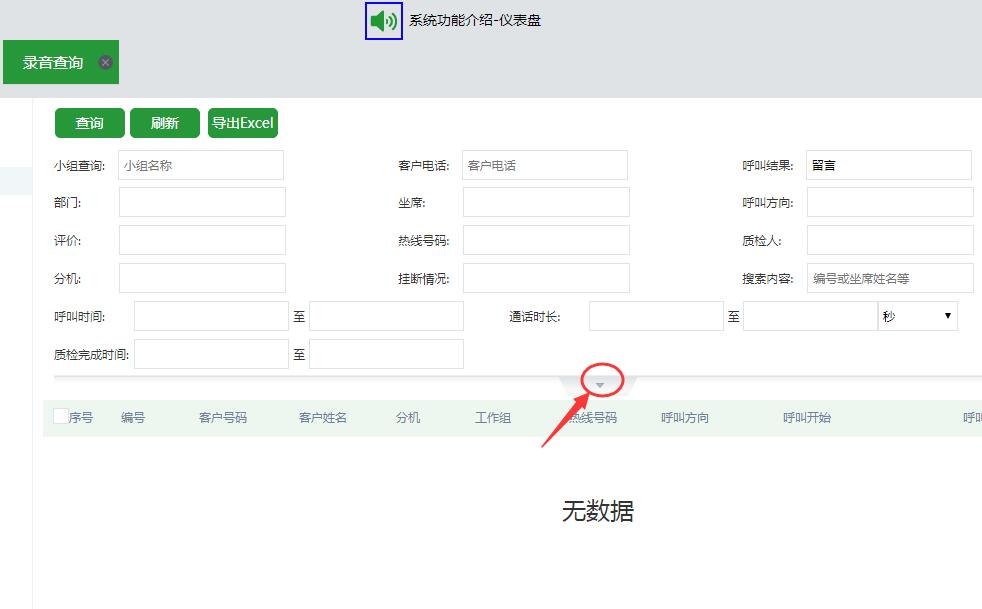Open the 秒 time unit dropdown
This screenshot has width=982, height=609.
pyautogui.click(x=917, y=315)
